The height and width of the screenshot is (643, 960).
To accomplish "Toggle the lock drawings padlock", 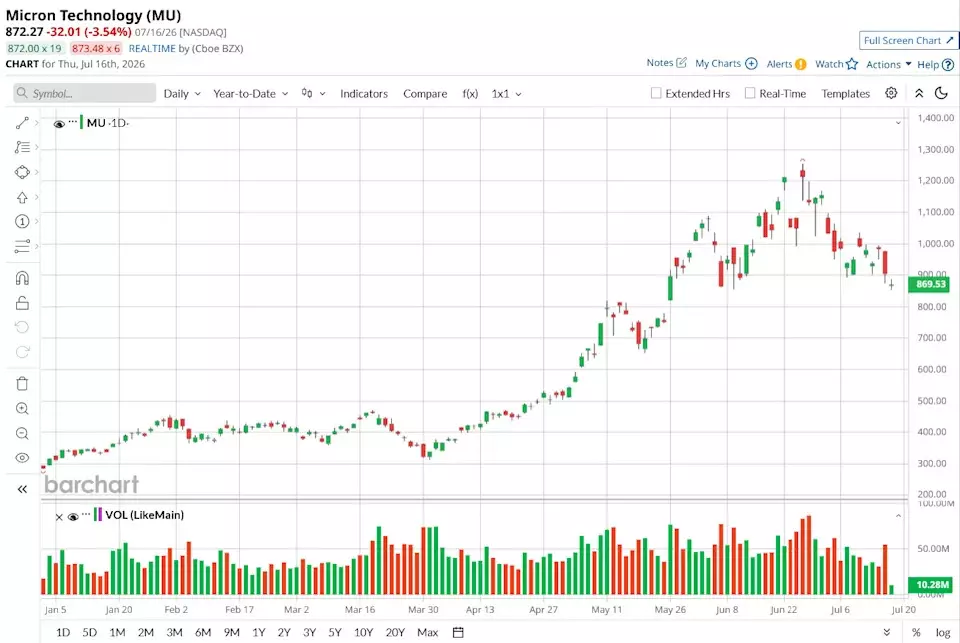I will (22, 303).
